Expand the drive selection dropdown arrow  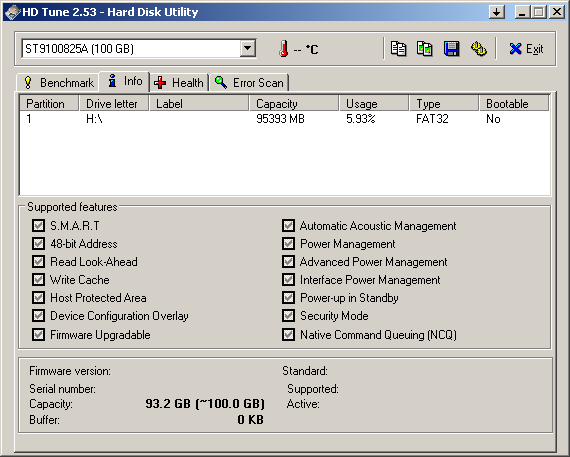[x=248, y=48]
